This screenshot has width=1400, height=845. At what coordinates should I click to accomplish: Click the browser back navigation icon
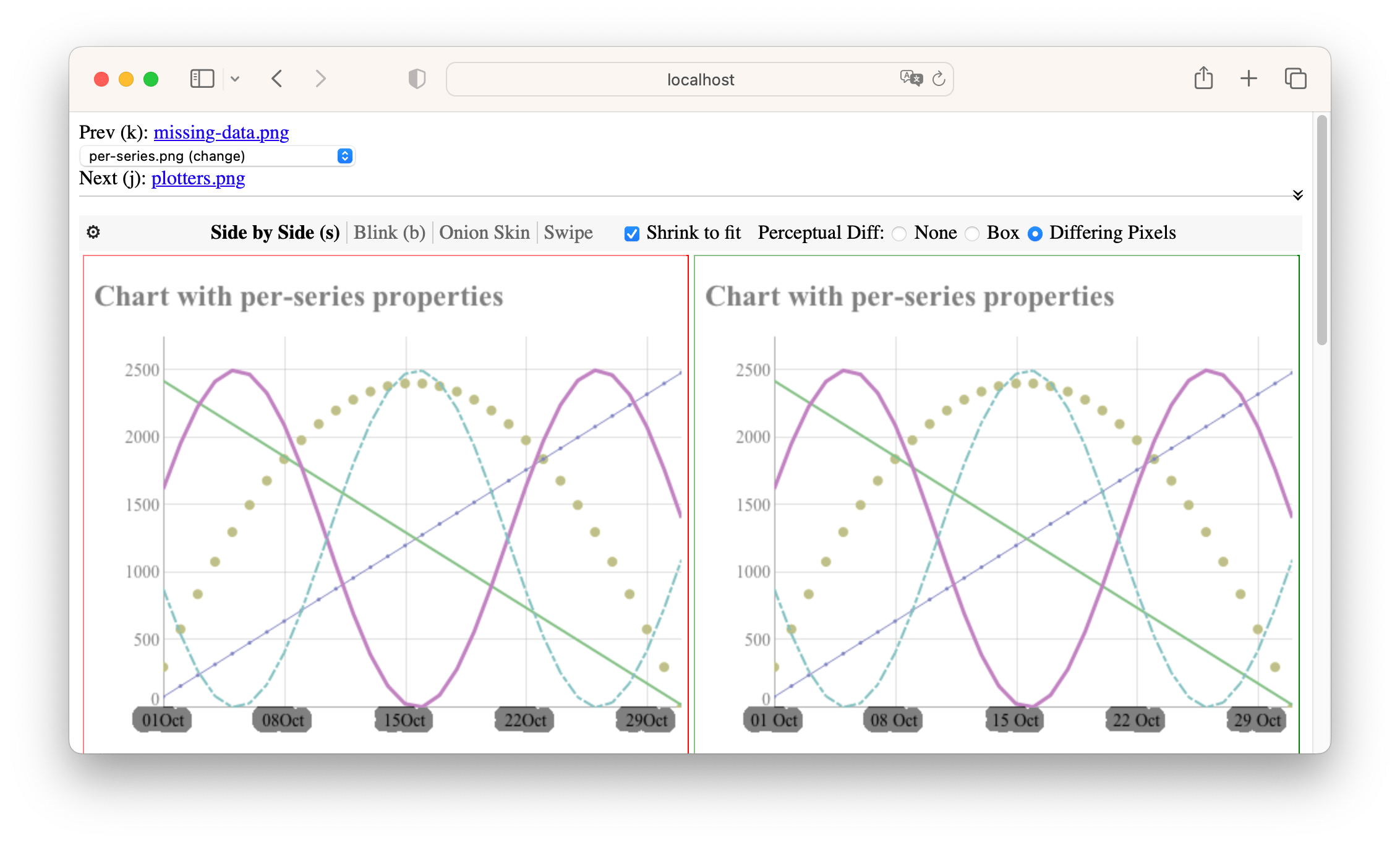tap(277, 77)
